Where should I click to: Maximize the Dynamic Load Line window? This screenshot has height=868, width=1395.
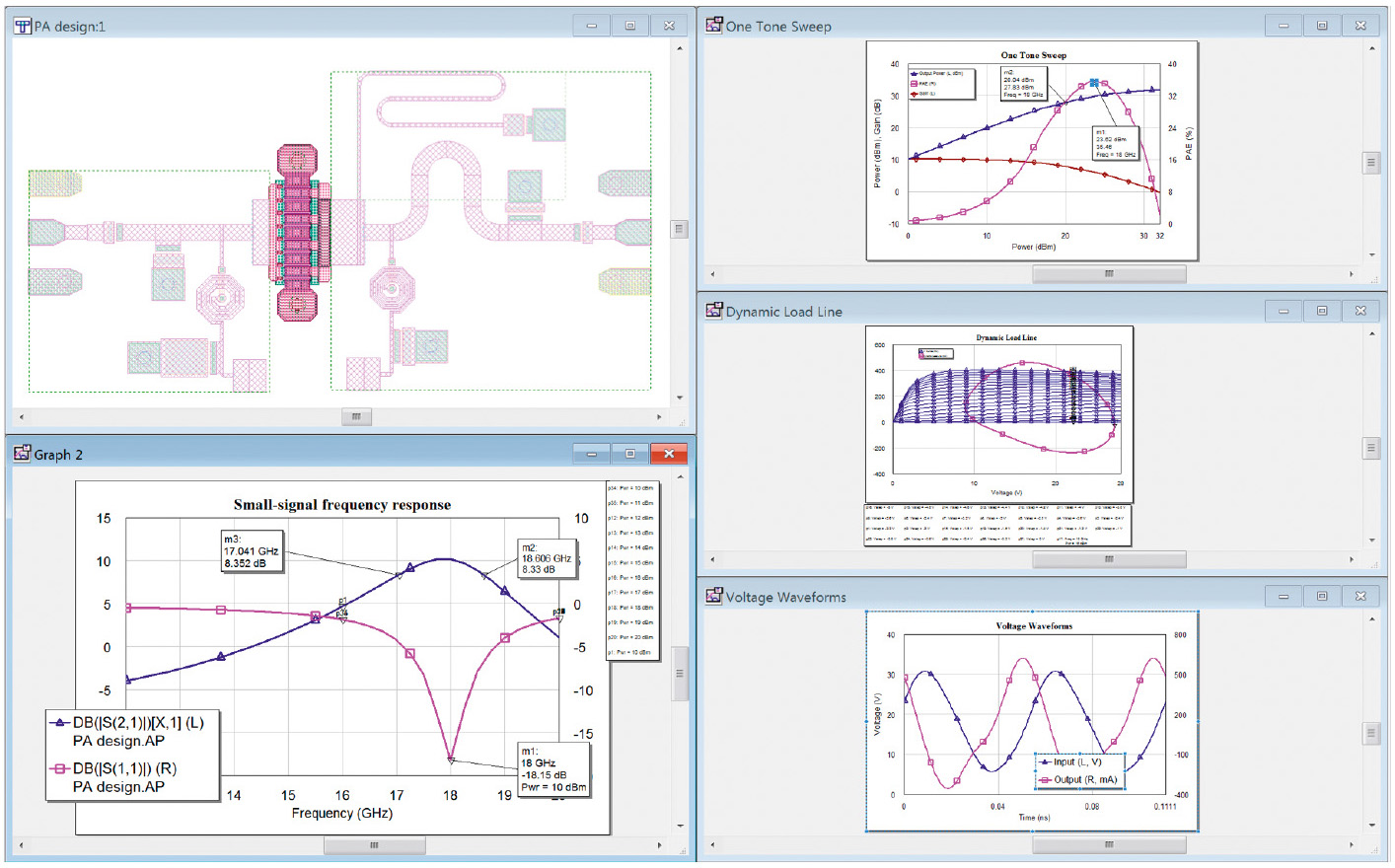tap(1322, 311)
